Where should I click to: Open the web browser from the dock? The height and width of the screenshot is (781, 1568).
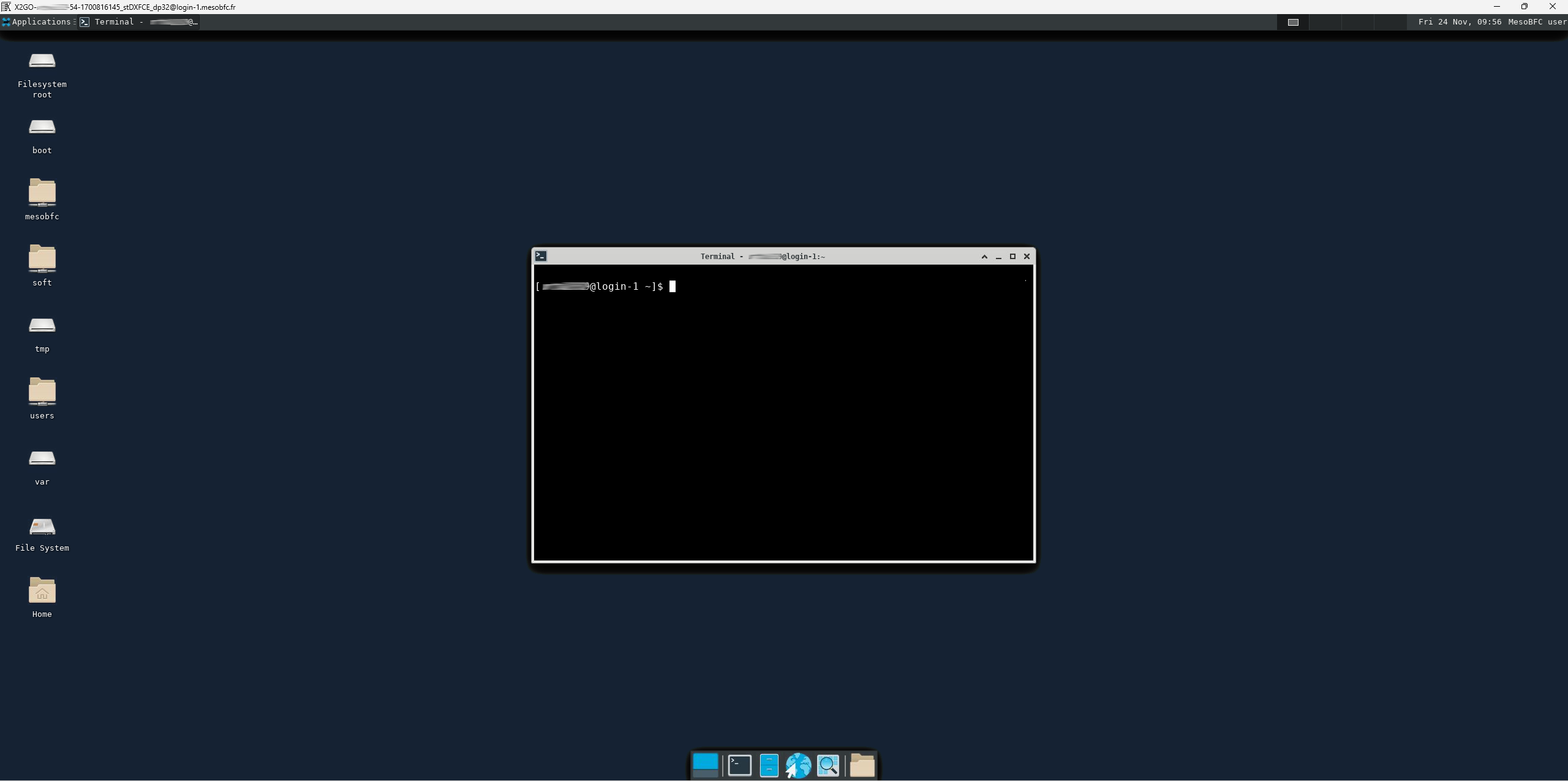click(798, 765)
